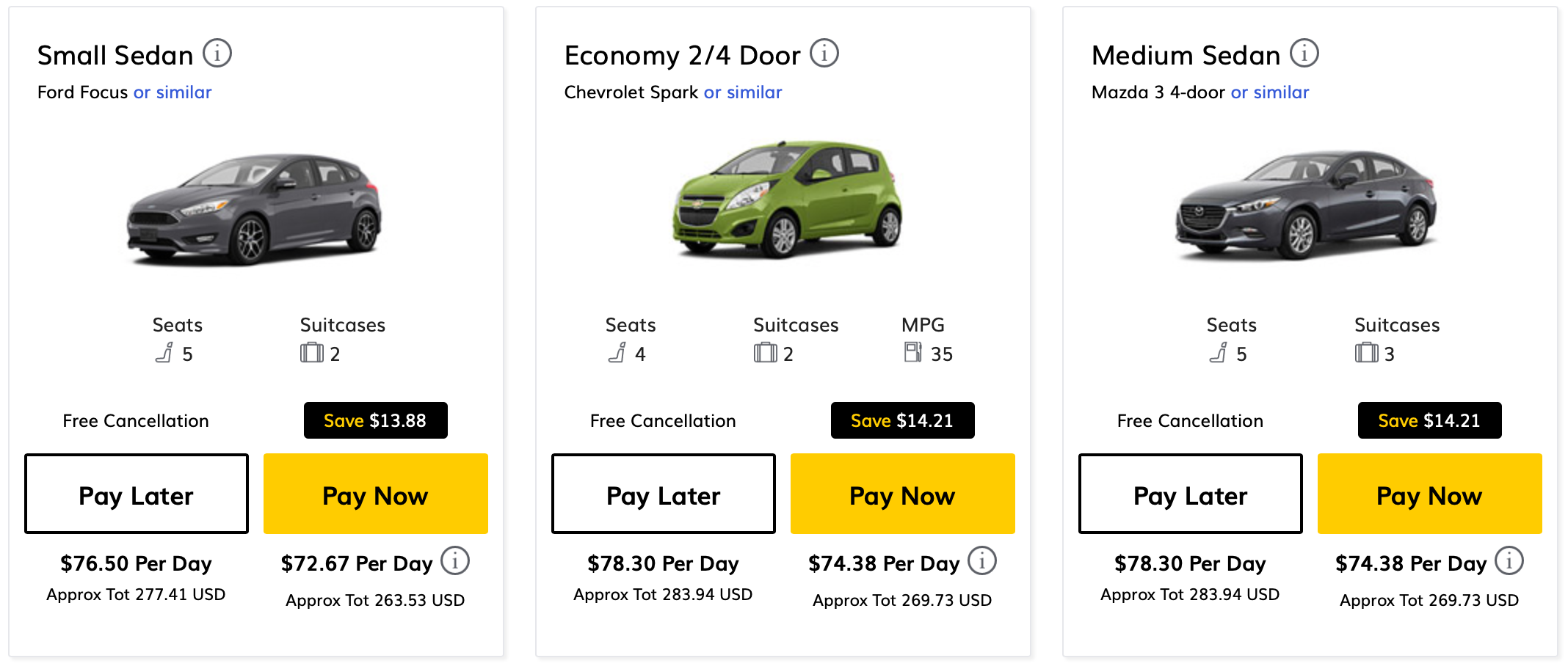Choose Pay Later for the Small Sedan

coord(136,494)
